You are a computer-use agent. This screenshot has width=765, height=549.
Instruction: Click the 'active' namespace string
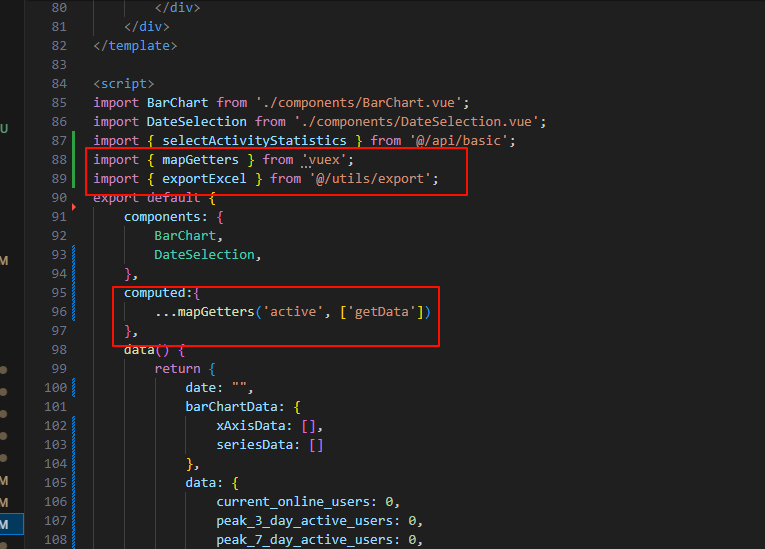[293, 312]
